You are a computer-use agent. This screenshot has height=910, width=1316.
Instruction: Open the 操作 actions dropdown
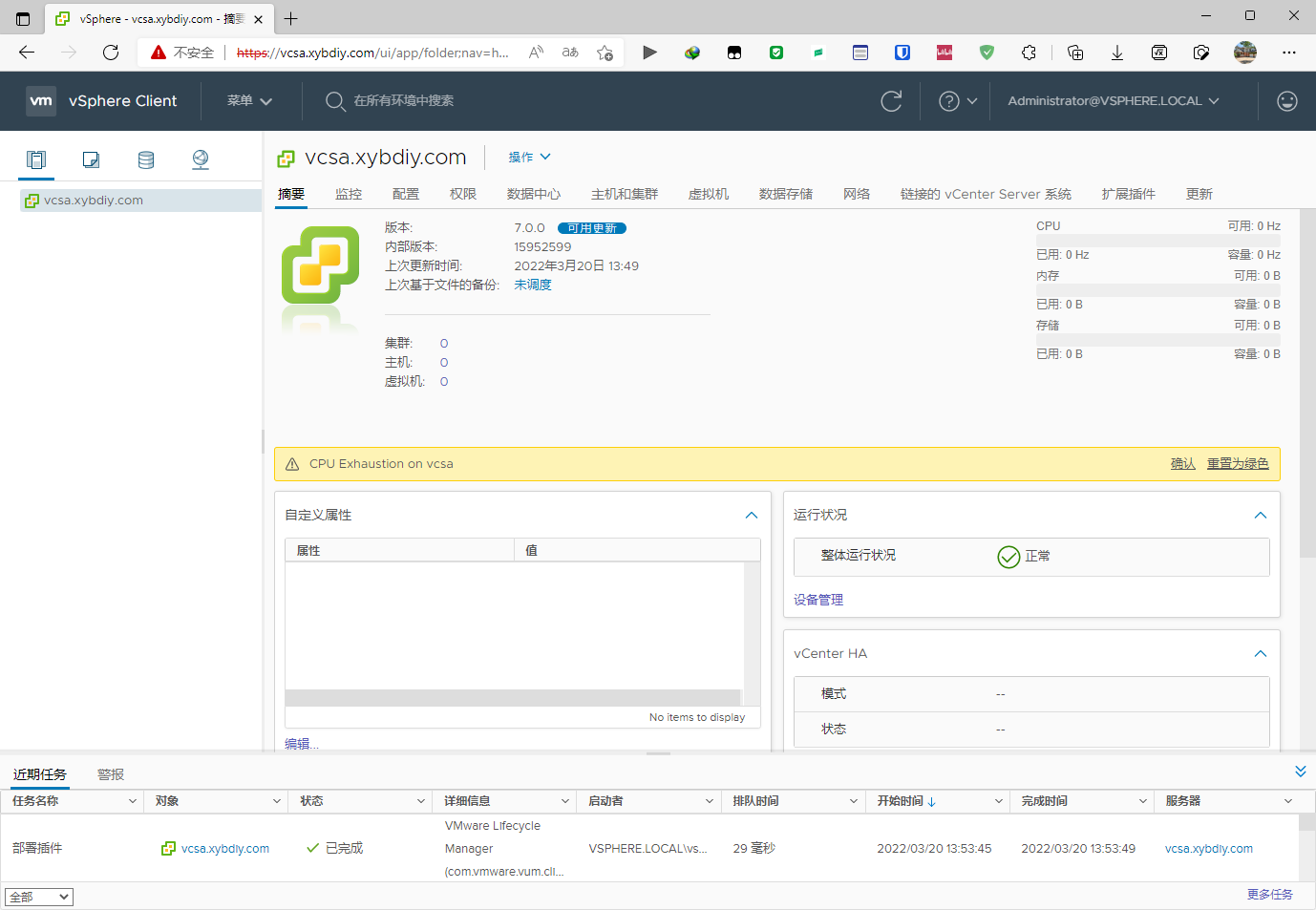coord(529,157)
